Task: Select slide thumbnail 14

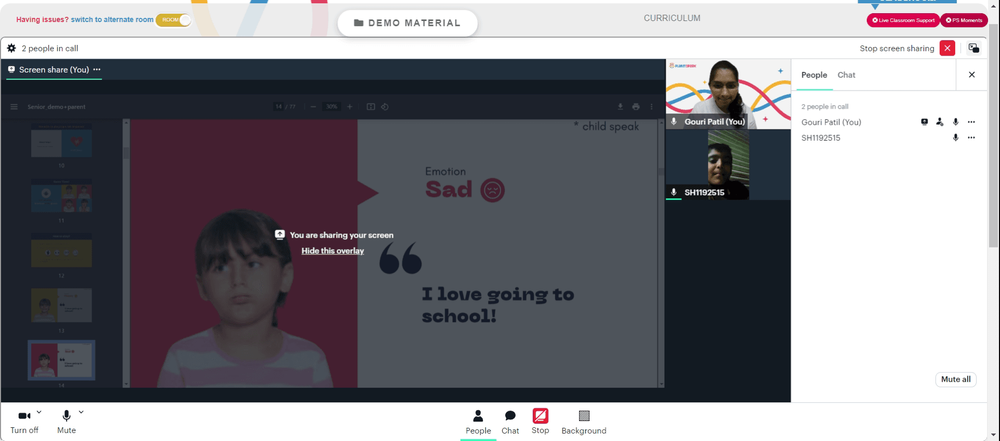Action: [x=61, y=360]
